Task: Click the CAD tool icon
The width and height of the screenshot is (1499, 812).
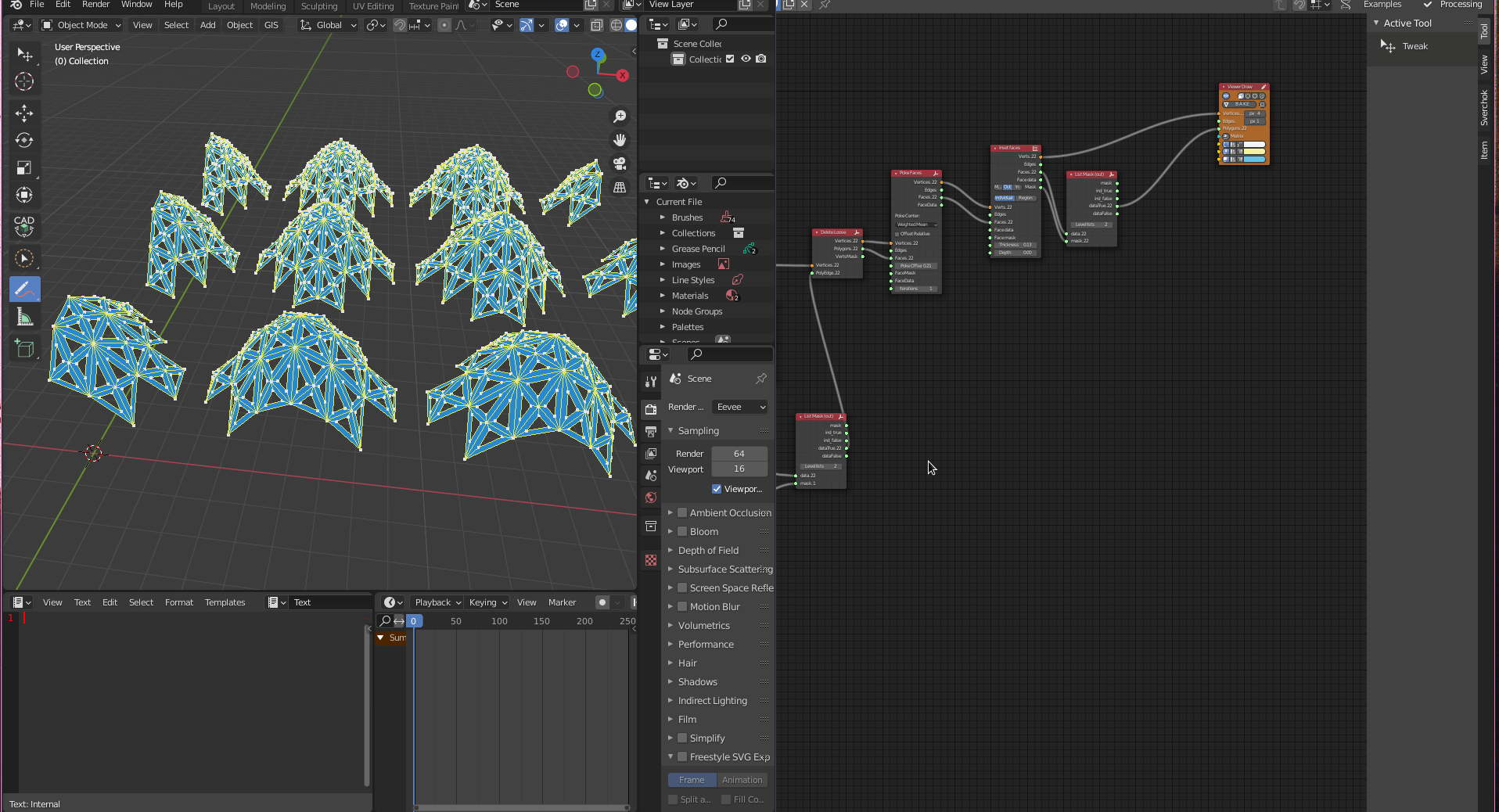Action: point(24,226)
